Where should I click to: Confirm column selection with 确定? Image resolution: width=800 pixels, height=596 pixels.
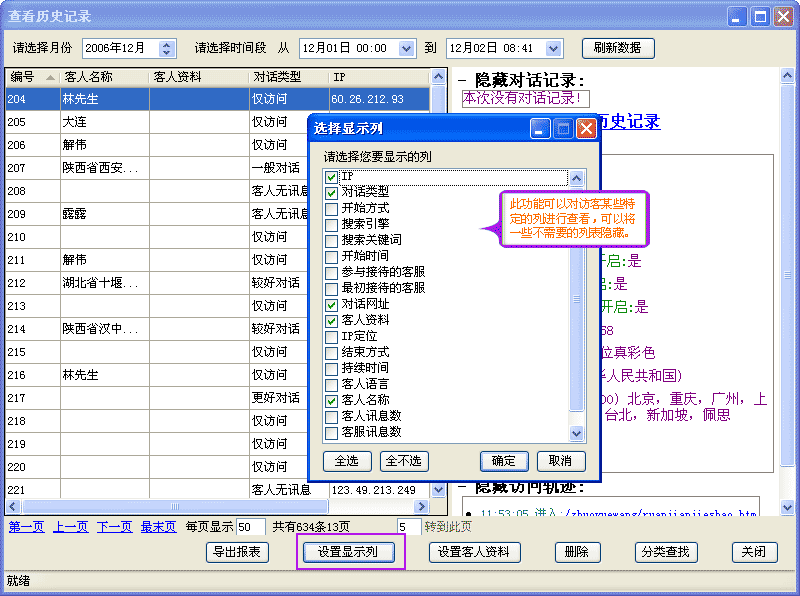point(504,461)
